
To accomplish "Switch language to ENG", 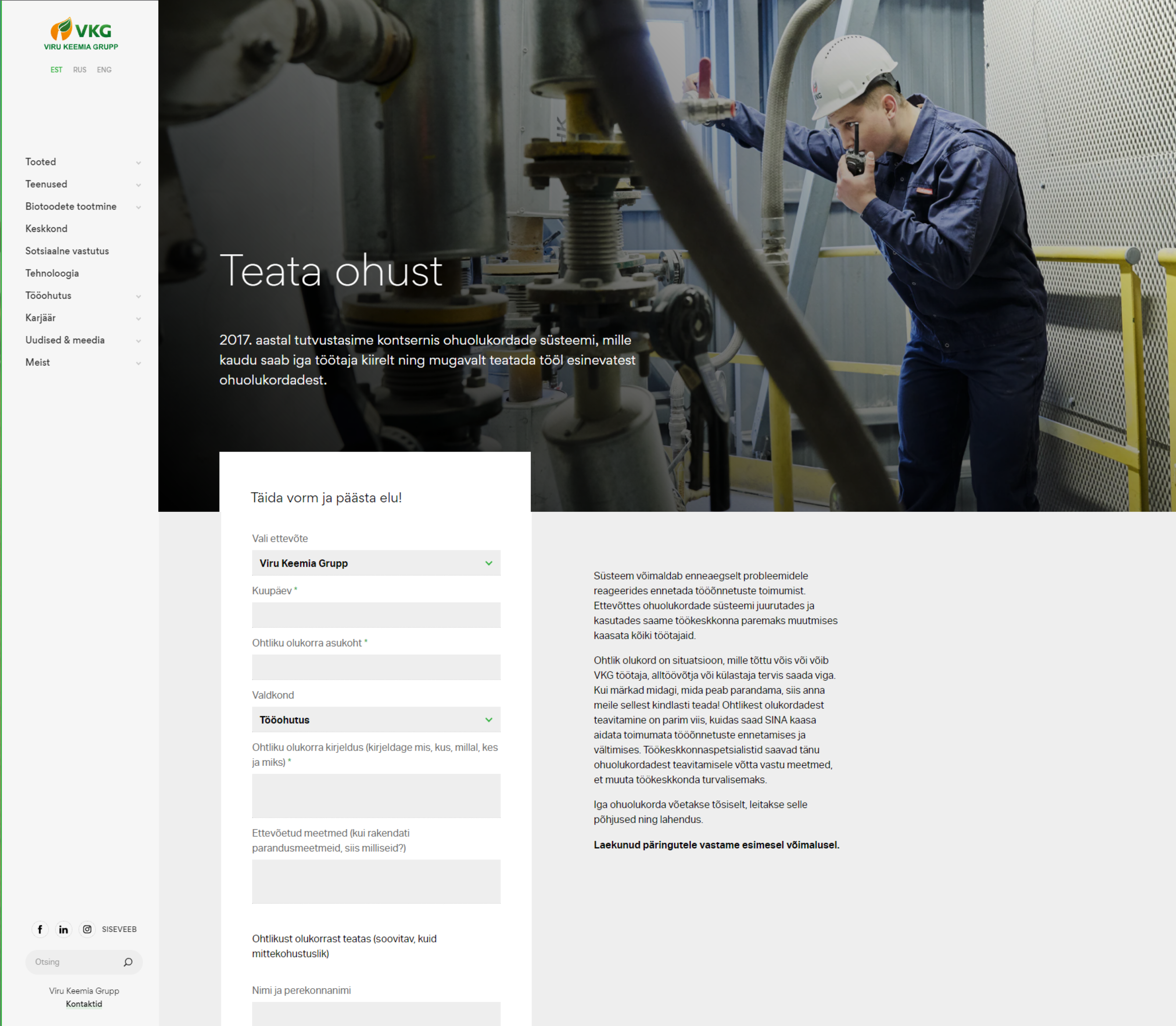I will (104, 70).
